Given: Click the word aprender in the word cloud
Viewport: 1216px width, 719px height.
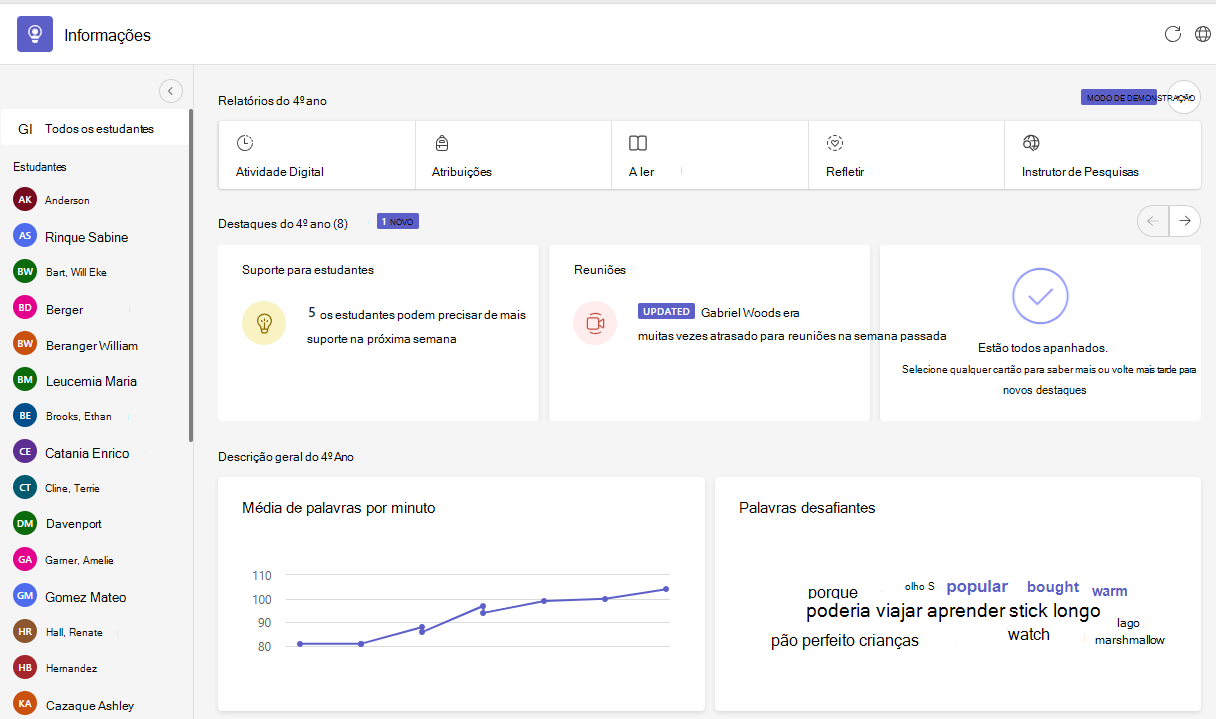Looking at the screenshot, I should [965, 612].
